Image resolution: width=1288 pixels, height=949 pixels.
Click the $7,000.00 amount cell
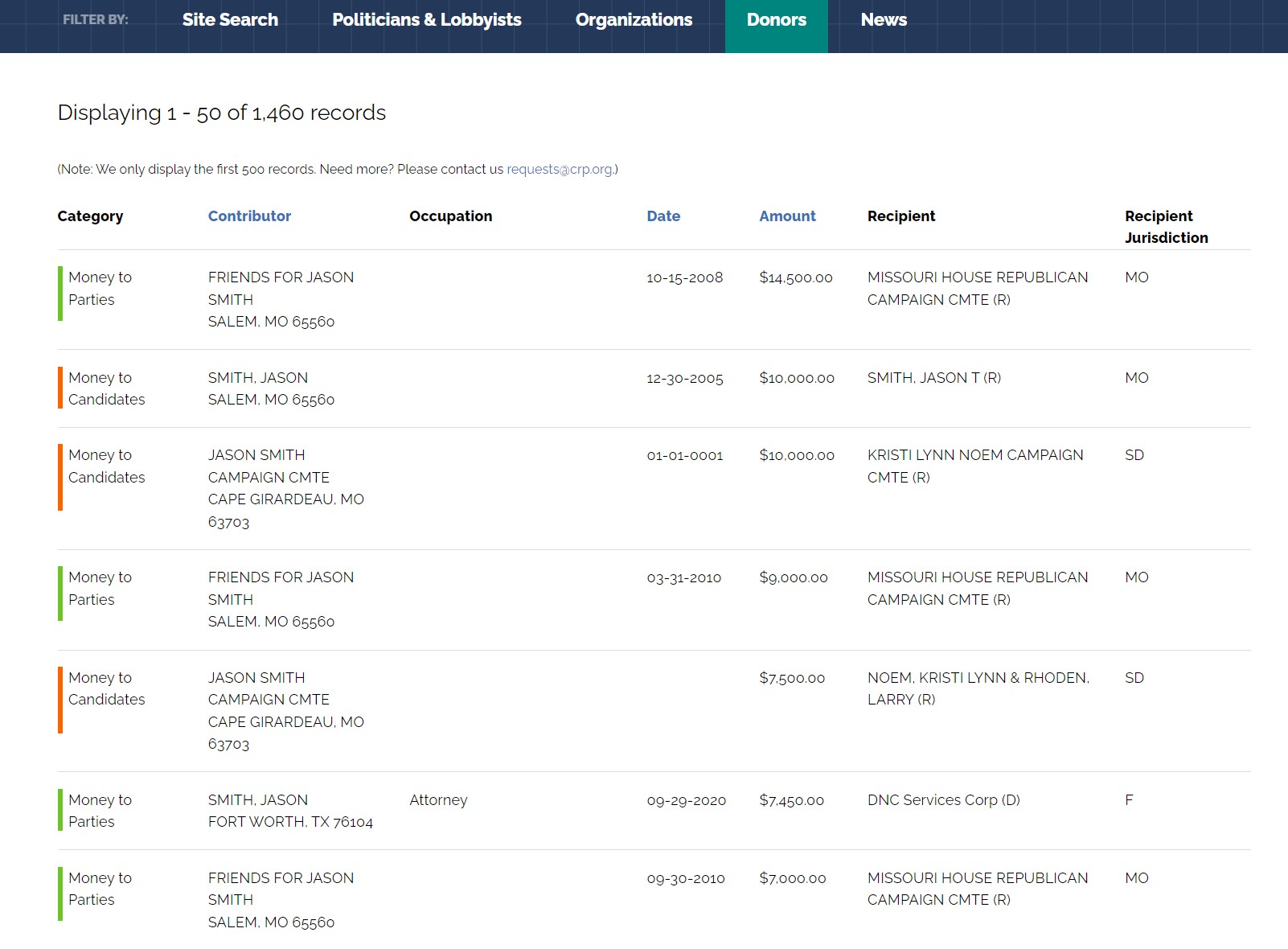coord(793,878)
